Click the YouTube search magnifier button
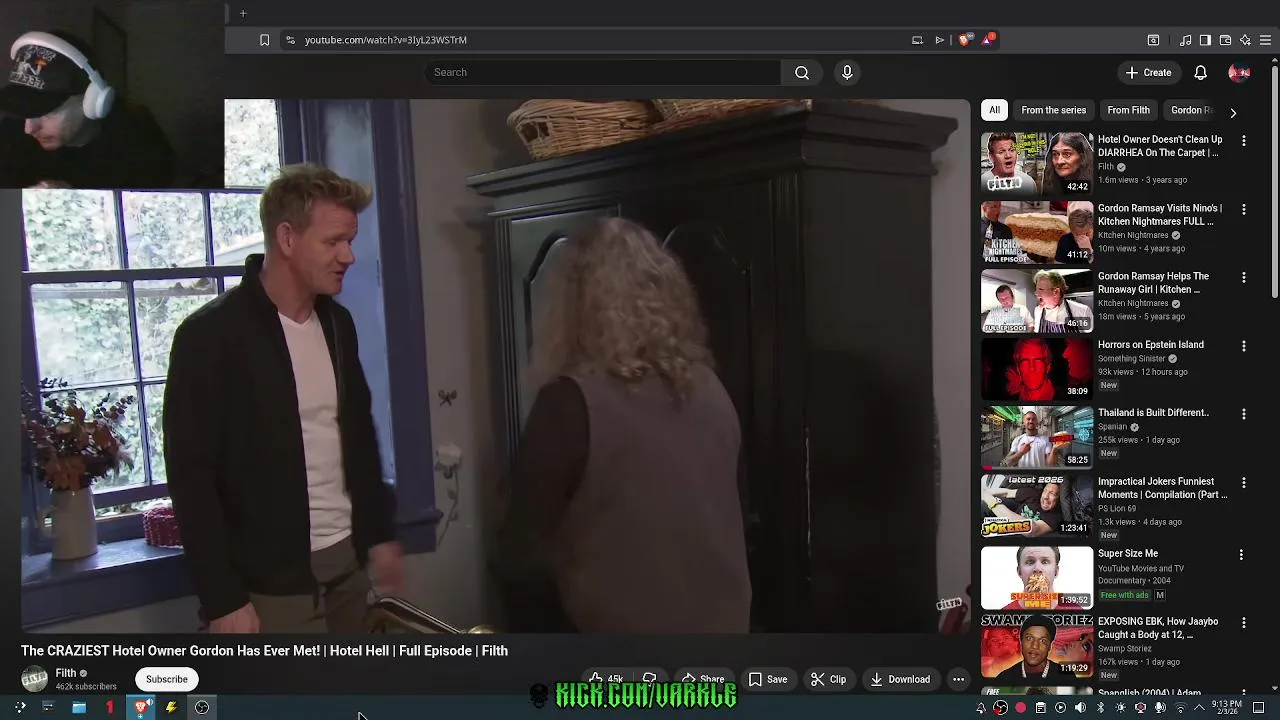The width and height of the screenshot is (1280, 720). (x=802, y=72)
